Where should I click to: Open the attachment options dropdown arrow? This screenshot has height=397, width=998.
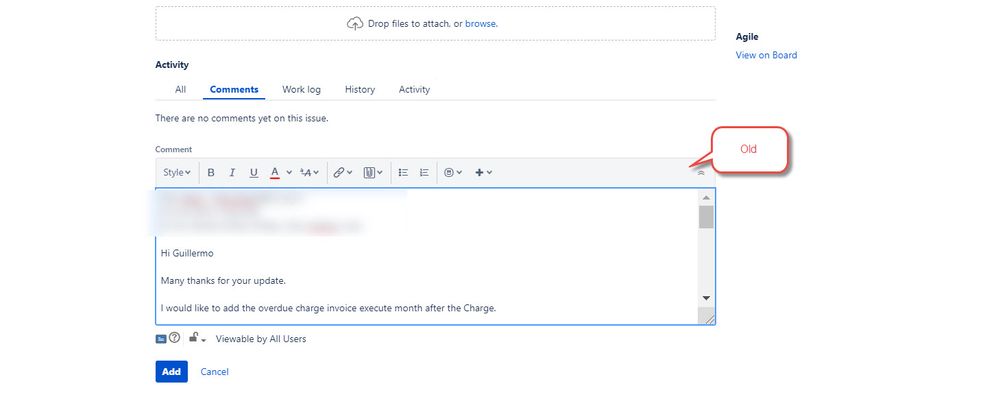[x=380, y=172]
